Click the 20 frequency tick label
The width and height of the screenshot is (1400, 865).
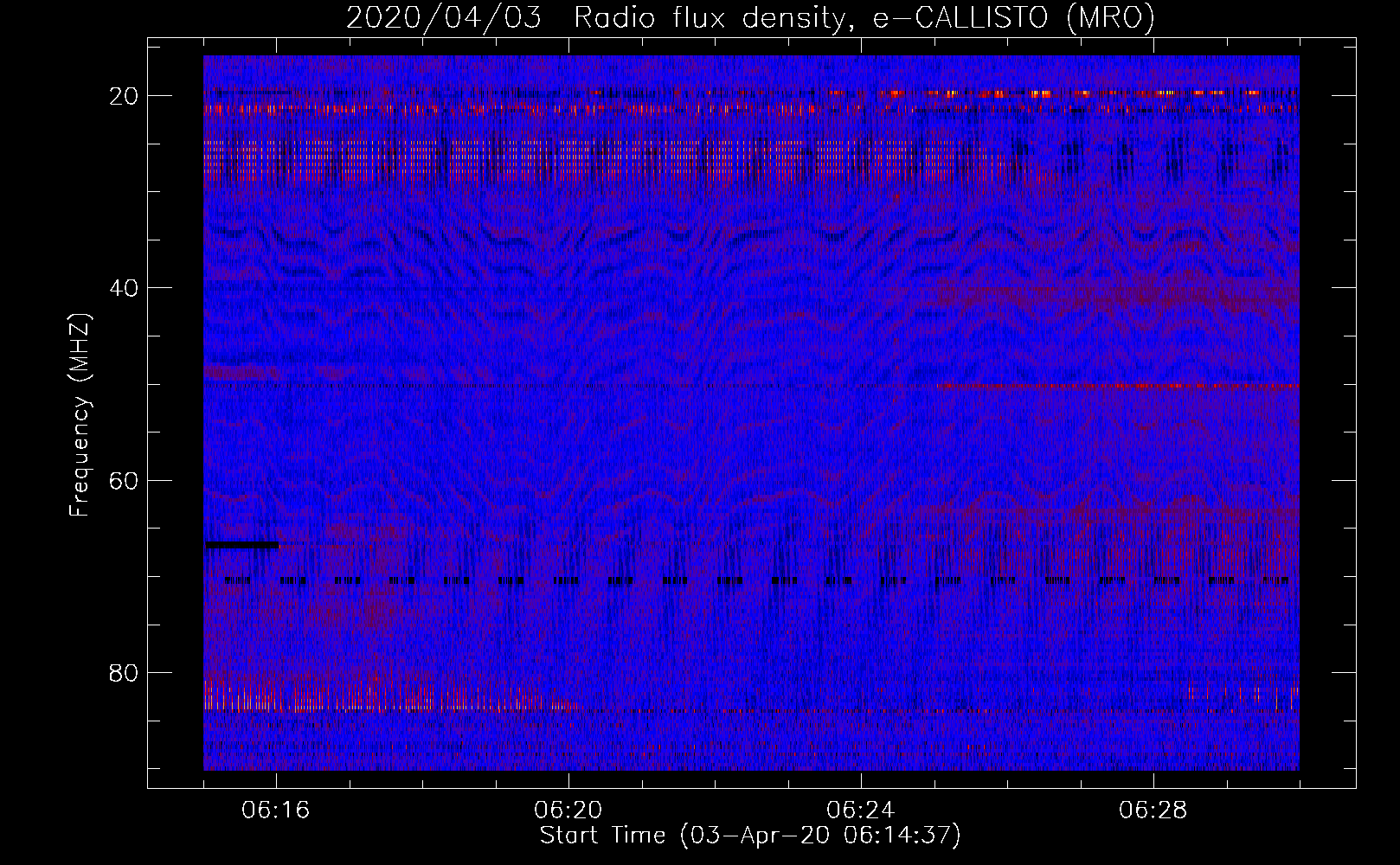tap(124, 96)
